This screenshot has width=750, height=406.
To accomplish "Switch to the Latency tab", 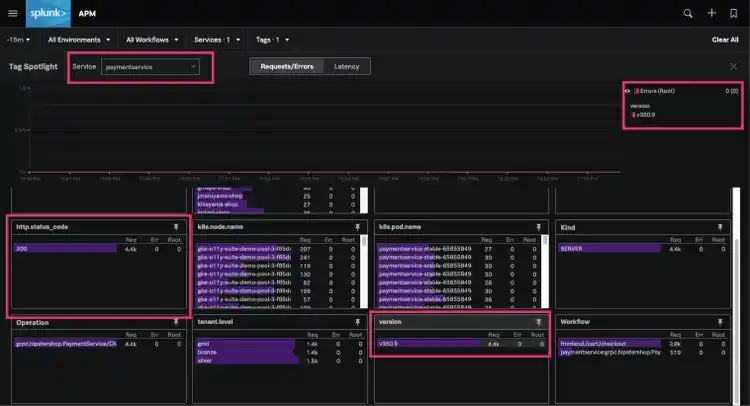I will [x=347, y=66].
